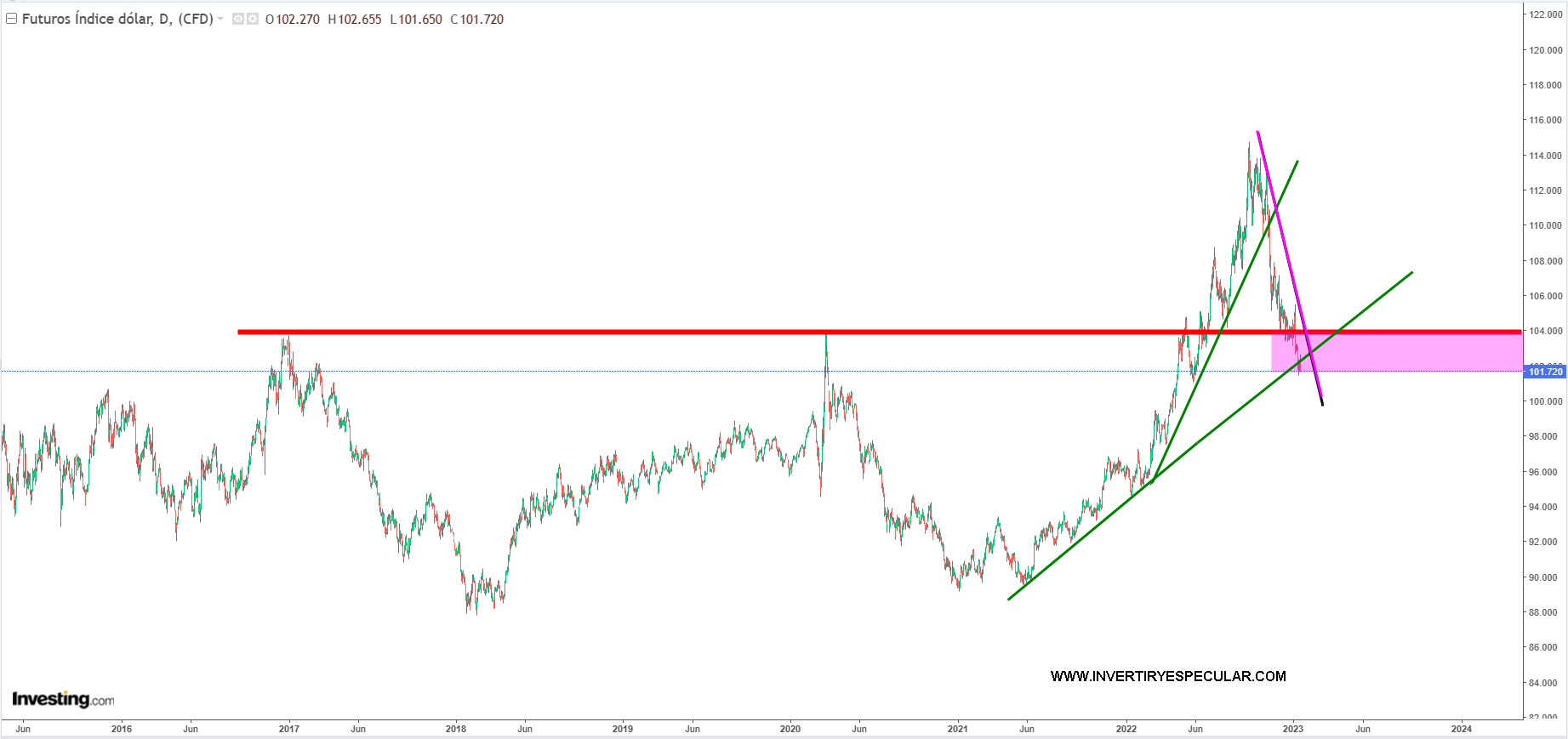This screenshot has height=739, width=1568.
Task: Click the opening value O 102.270
Action: click(293, 20)
